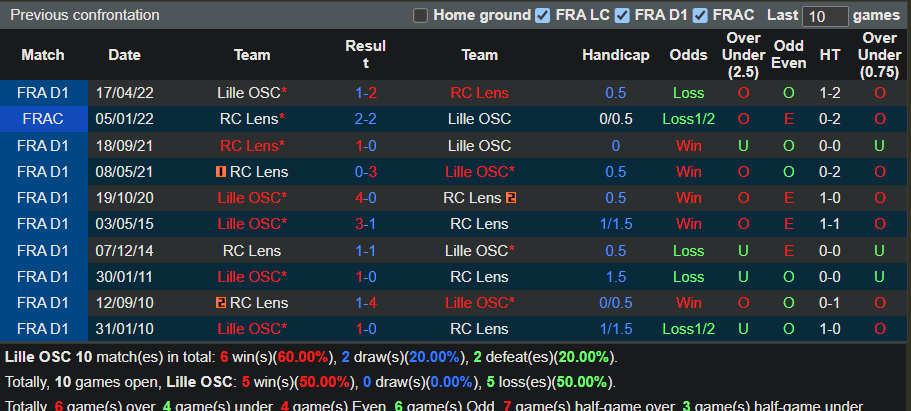This screenshot has height=411, width=911.
Task: Click the 4-0 score from 19/10/20
Action: tap(365, 198)
